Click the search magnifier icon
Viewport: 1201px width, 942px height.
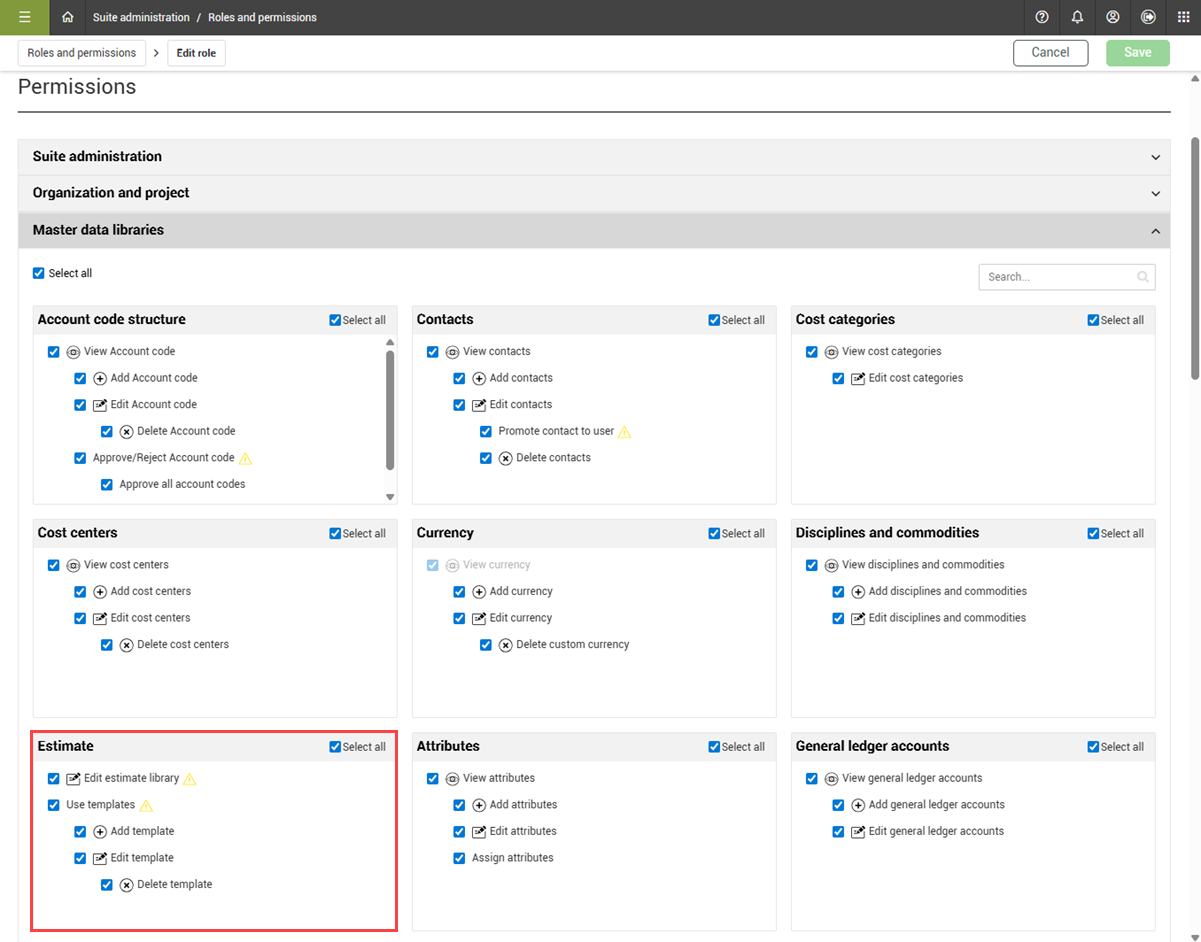[1142, 277]
